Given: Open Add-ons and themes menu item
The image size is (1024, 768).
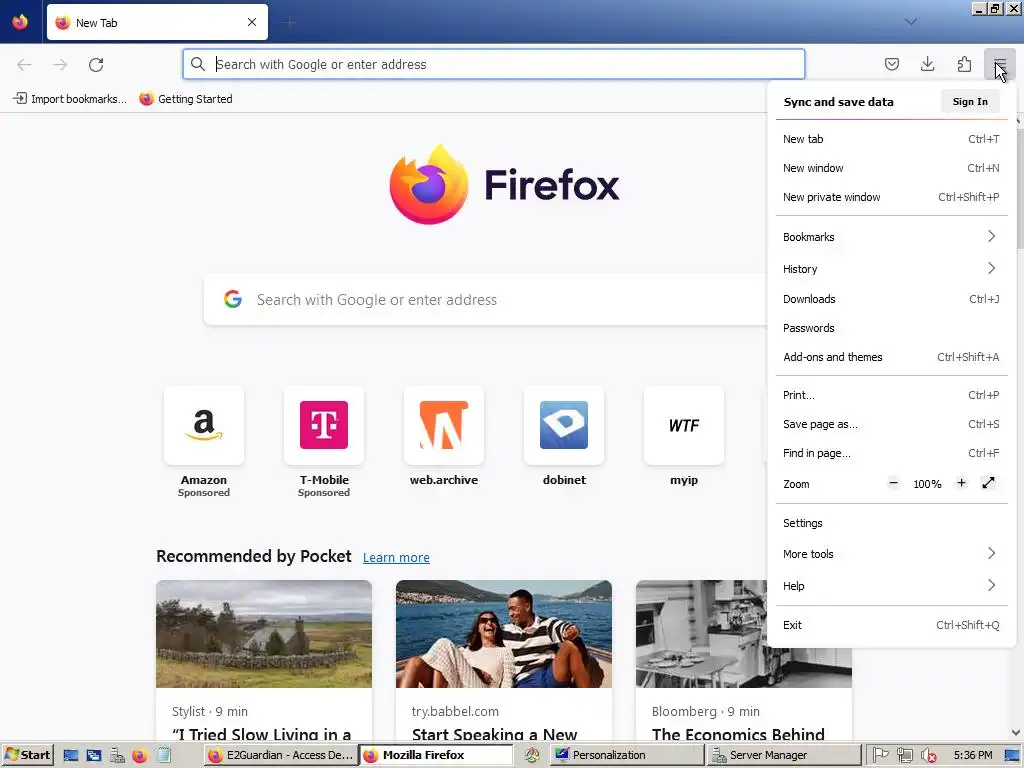Looking at the screenshot, I should coord(891,357).
